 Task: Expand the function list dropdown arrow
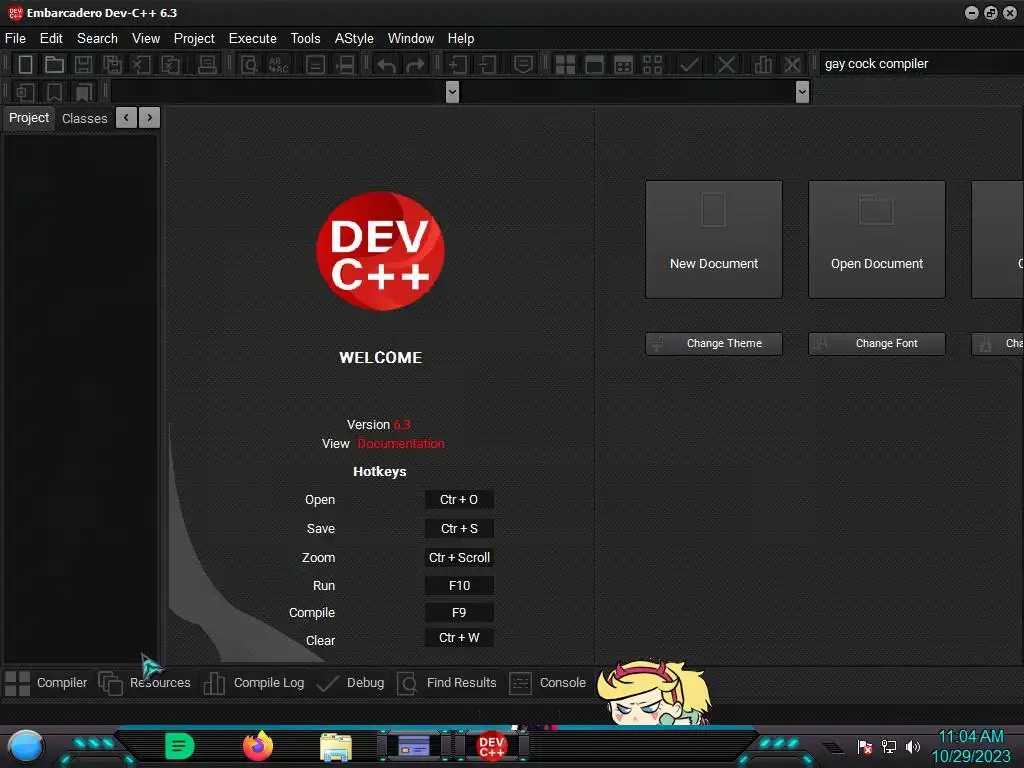tap(803, 92)
